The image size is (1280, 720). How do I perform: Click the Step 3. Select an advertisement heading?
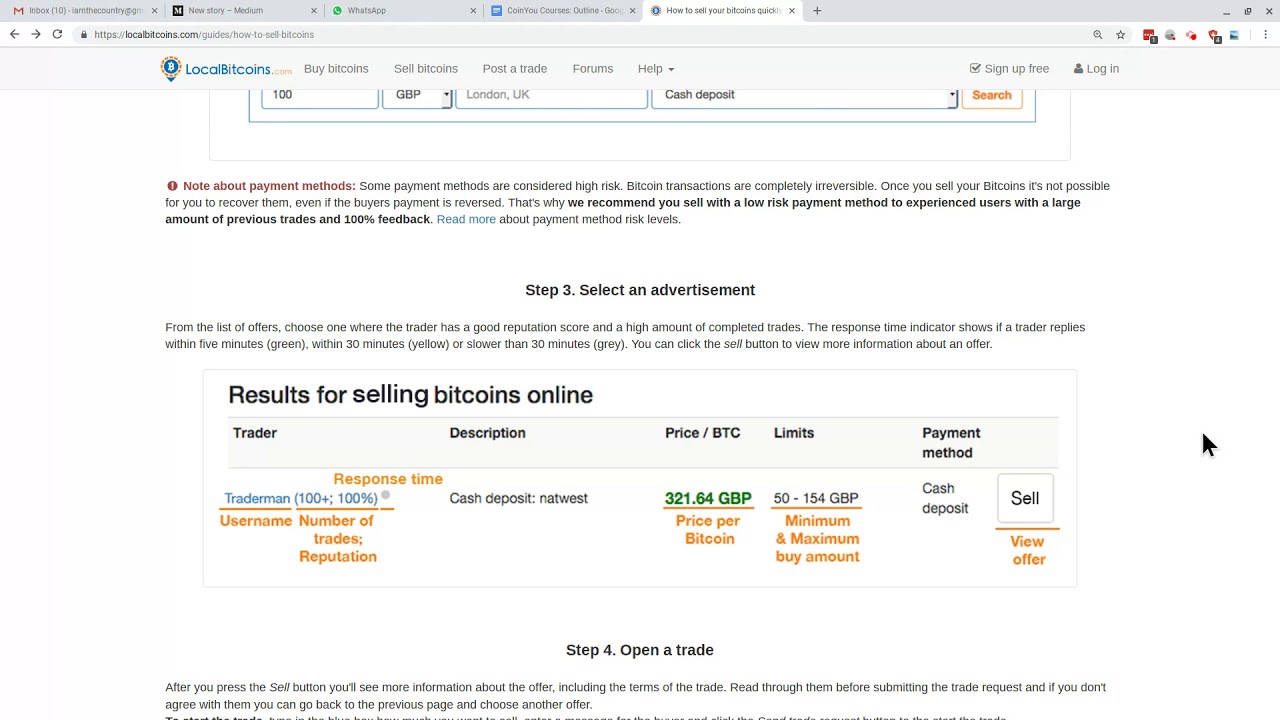tap(640, 290)
